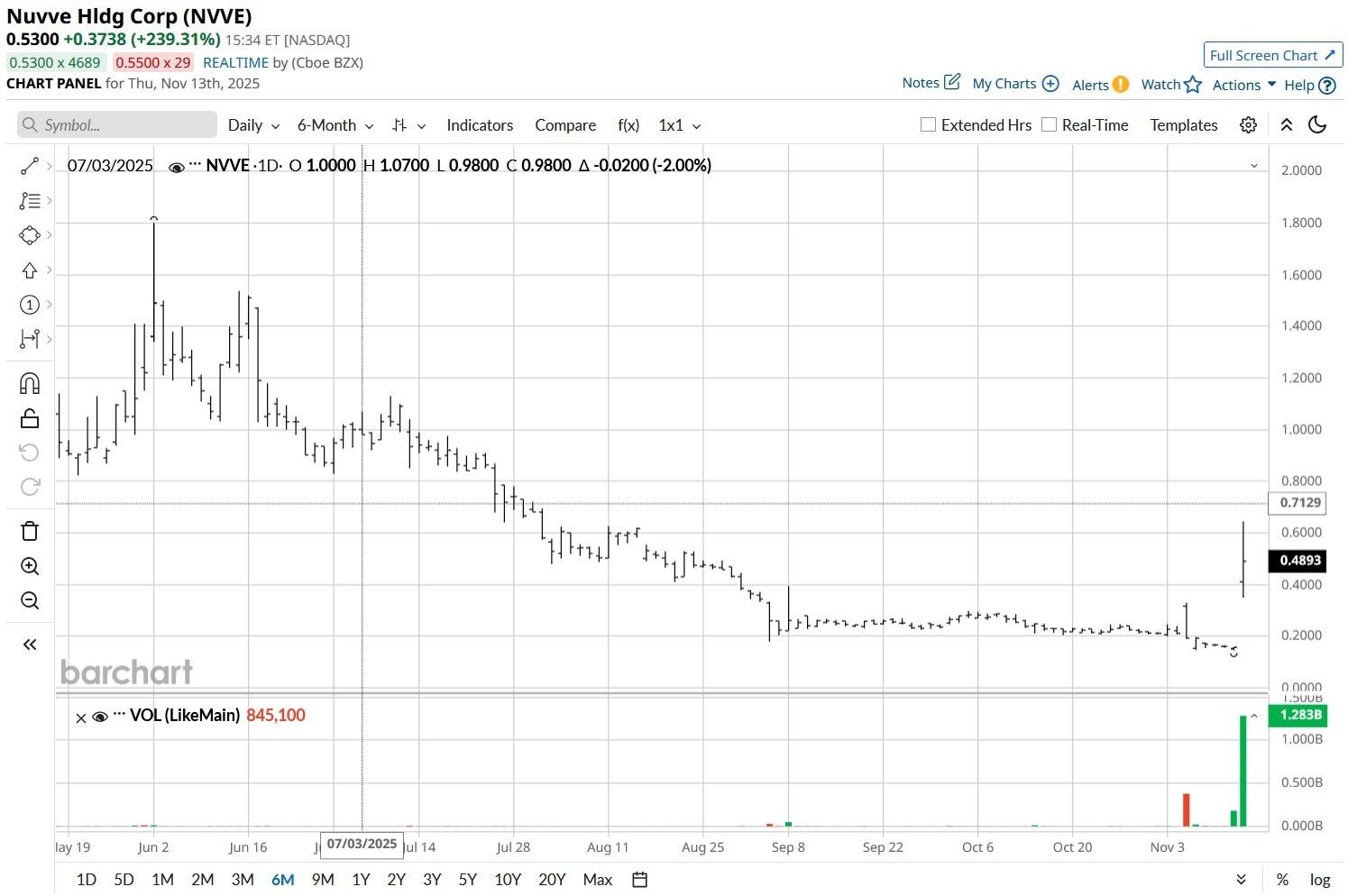
Task: Hide the VOL indicator eye
Action: coord(100,717)
